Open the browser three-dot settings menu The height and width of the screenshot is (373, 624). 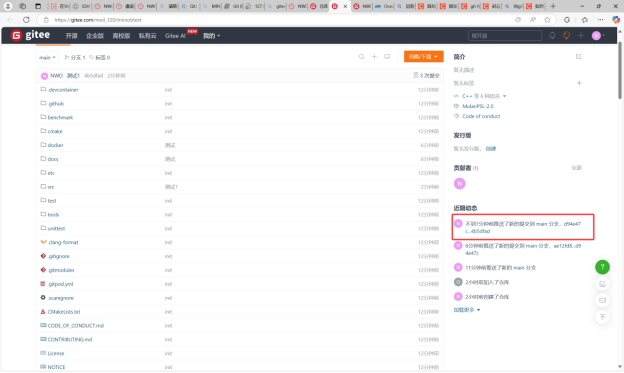tap(600, 20)
